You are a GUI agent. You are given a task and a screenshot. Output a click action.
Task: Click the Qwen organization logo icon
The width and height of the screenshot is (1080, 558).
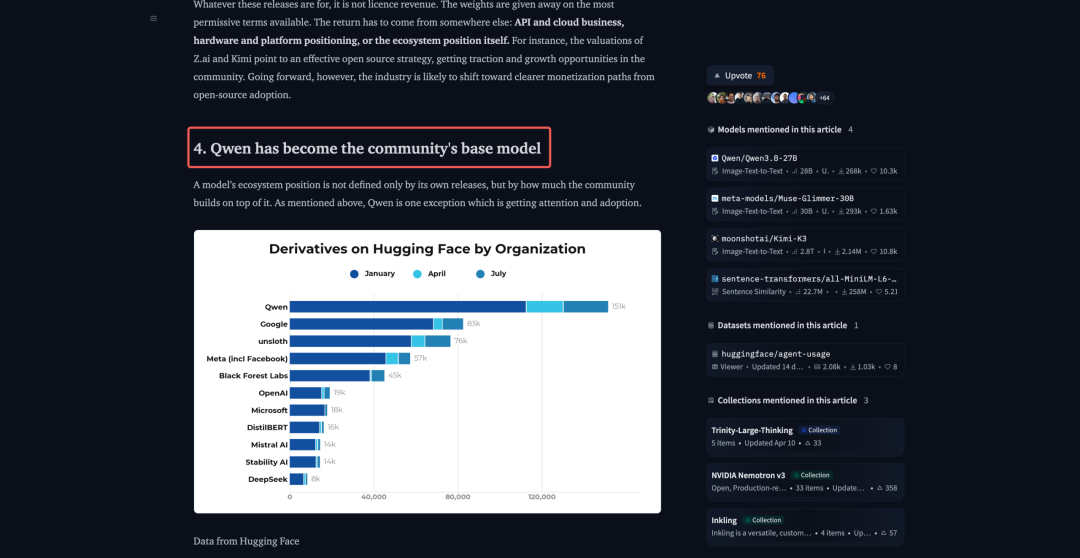pyautogui.click(x=715, y=158)
